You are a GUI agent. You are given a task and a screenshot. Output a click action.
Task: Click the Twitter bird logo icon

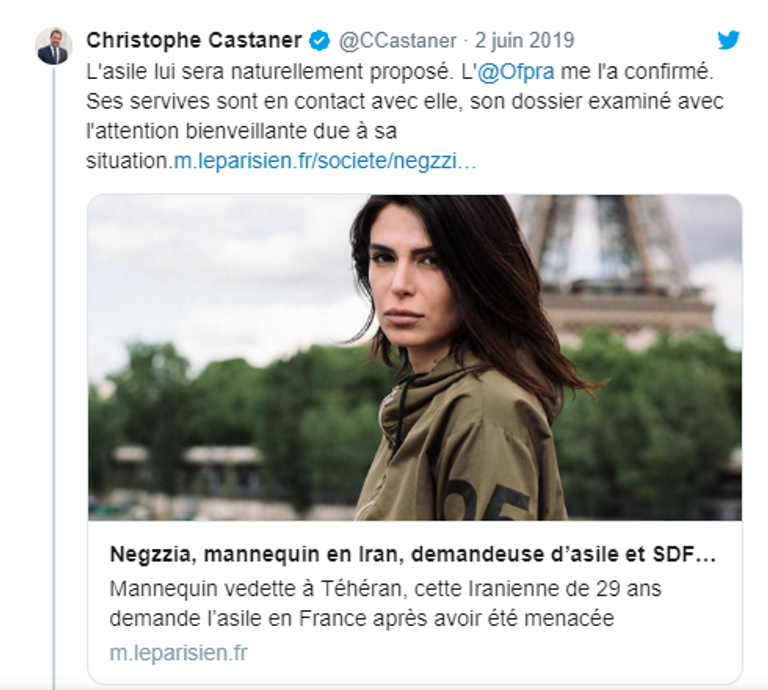pos(728,40)
